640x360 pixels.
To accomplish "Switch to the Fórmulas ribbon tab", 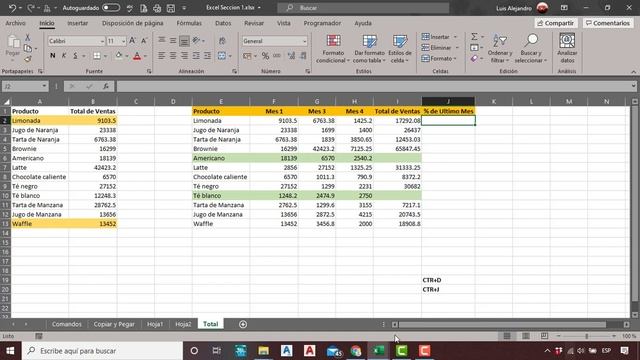I will (x=189, y=23).
